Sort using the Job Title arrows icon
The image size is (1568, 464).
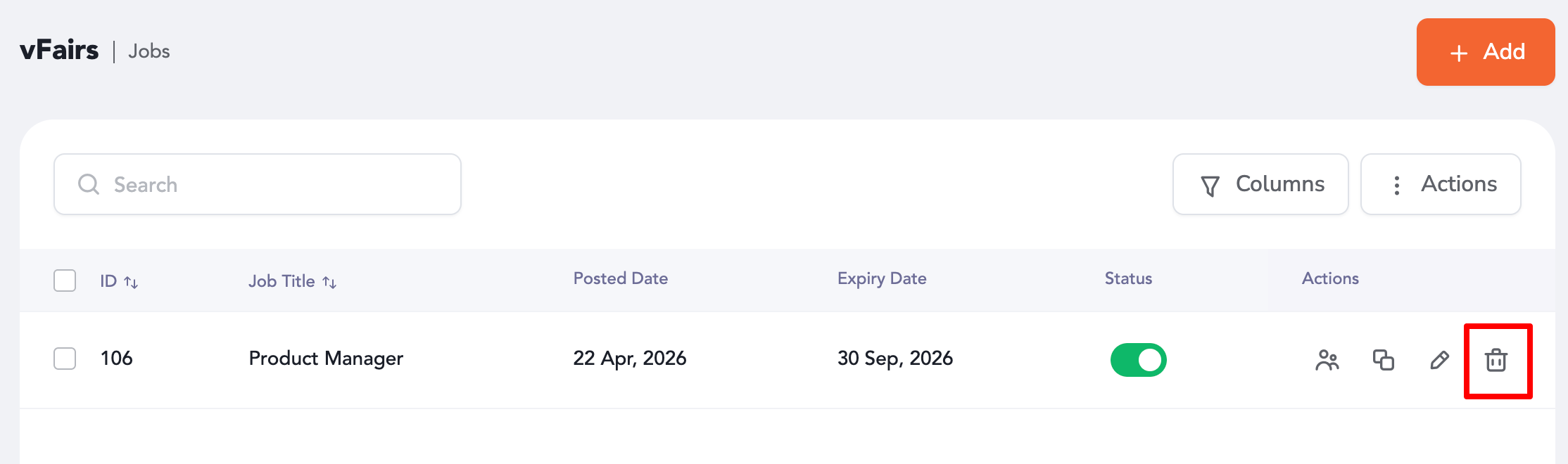329,283
